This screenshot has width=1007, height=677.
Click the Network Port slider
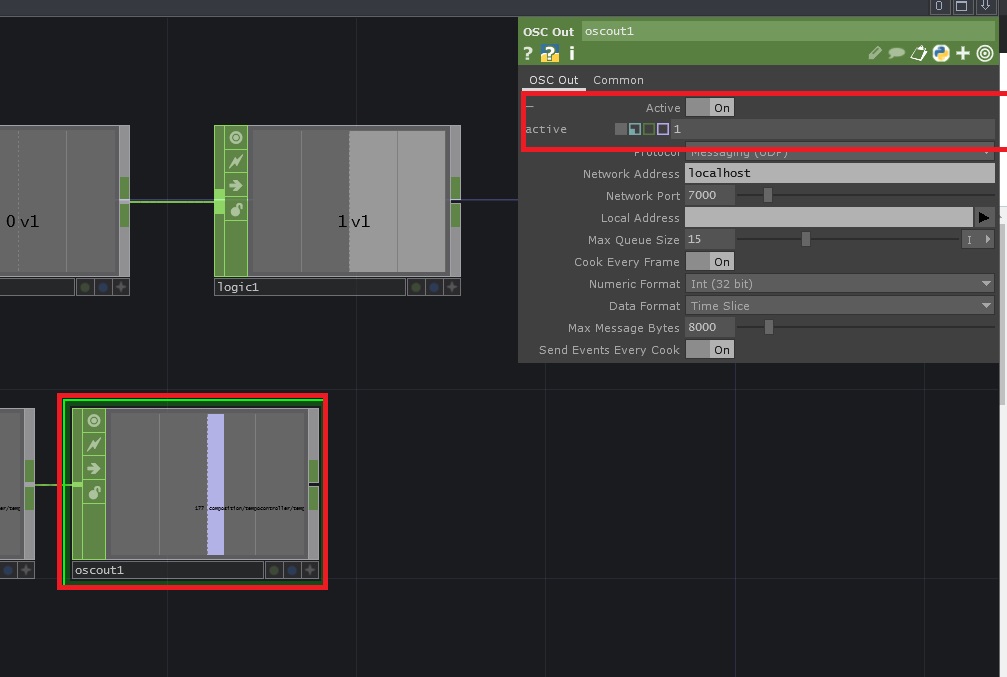pos(865,195)
